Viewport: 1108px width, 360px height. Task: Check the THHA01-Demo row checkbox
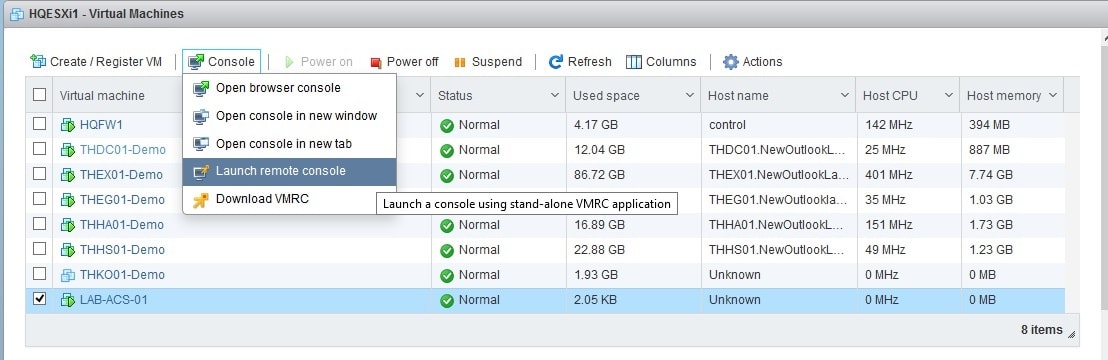tap(40, 223)
